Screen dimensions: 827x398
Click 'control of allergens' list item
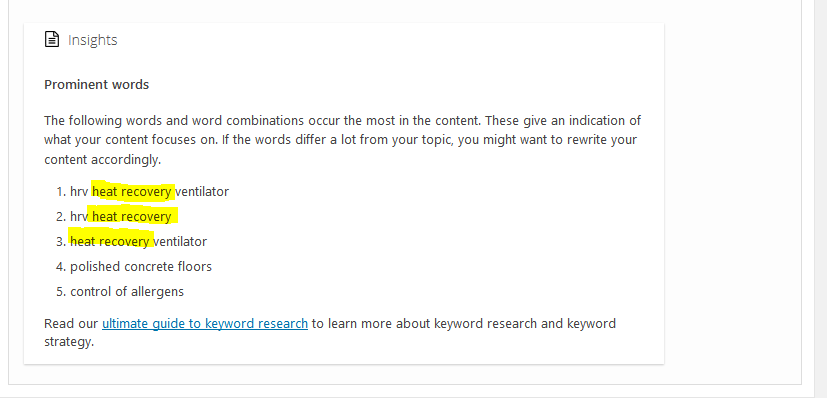point(127,292)
